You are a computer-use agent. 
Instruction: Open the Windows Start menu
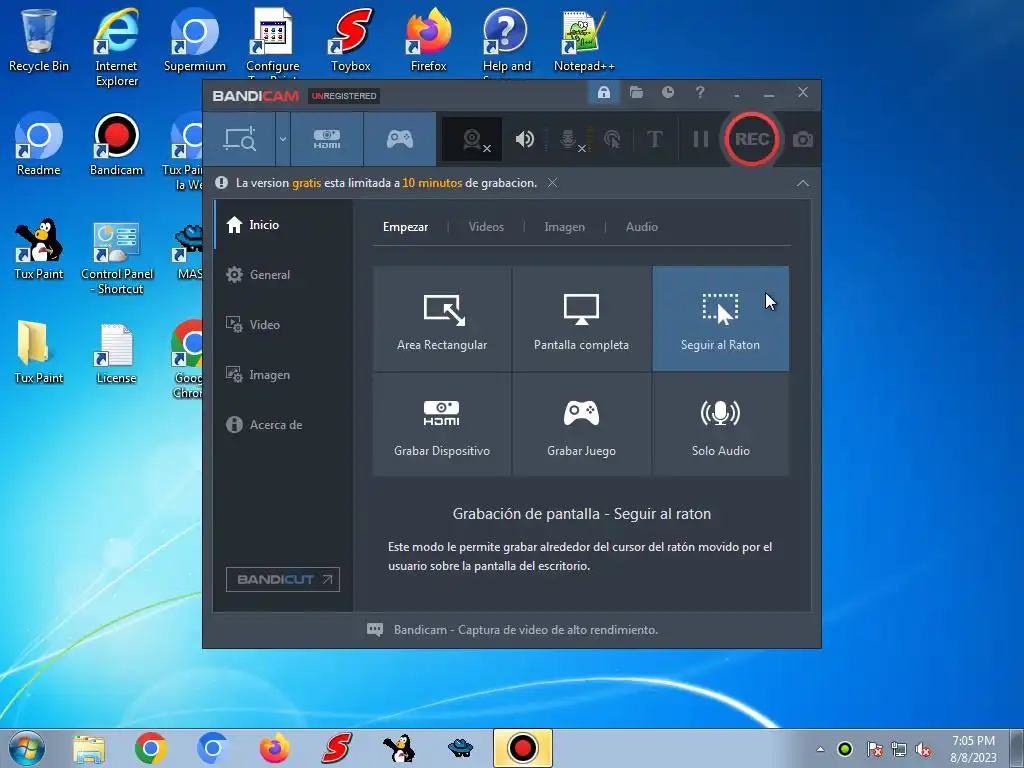point(26,748)
